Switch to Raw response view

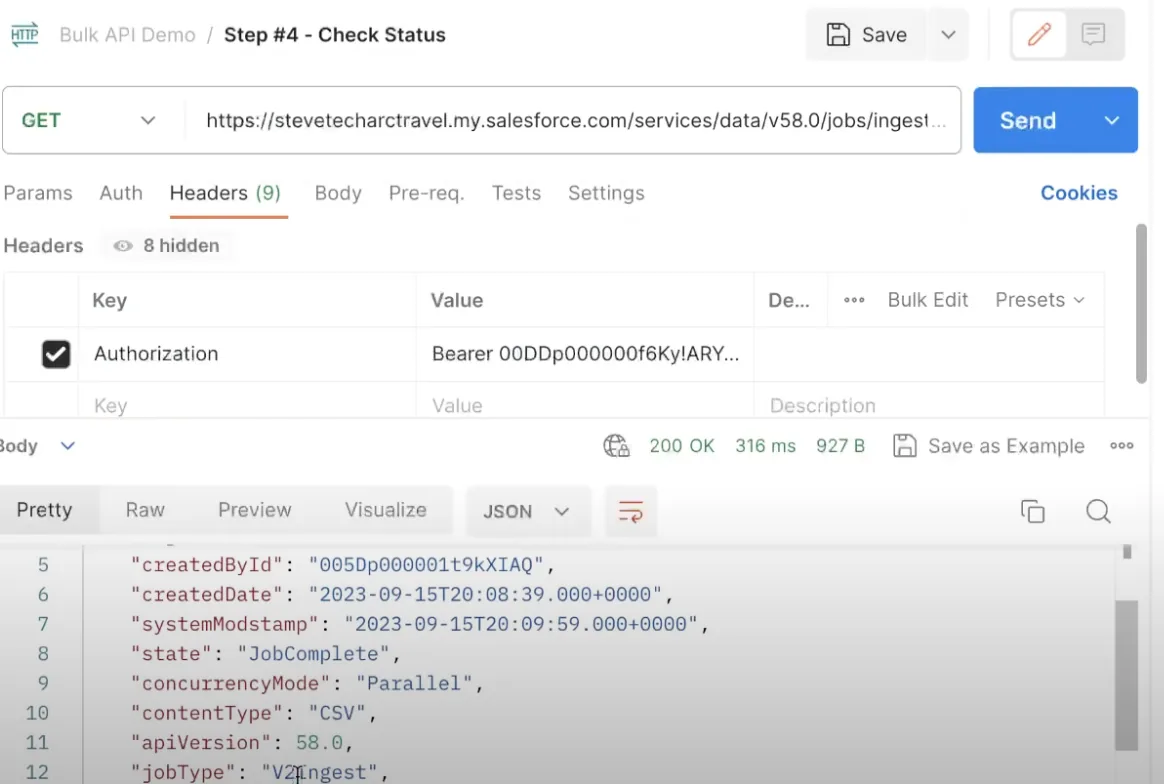(145, 510)
